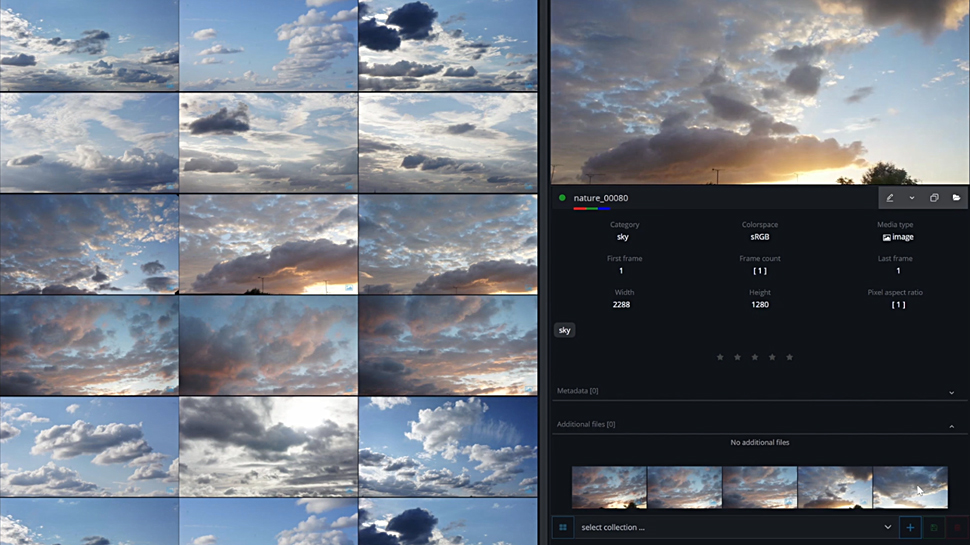The image size is (970, 545).
Task: Click the Media type value image
Action: 903,237
